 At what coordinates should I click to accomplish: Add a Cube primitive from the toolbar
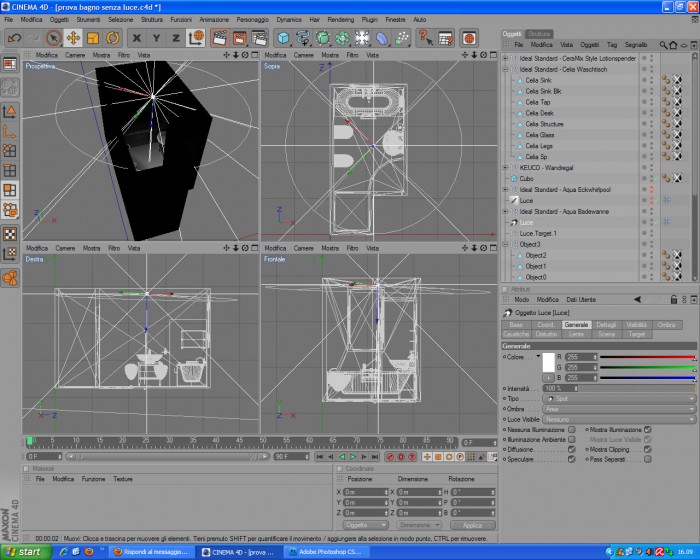click(x=283, y=38)
